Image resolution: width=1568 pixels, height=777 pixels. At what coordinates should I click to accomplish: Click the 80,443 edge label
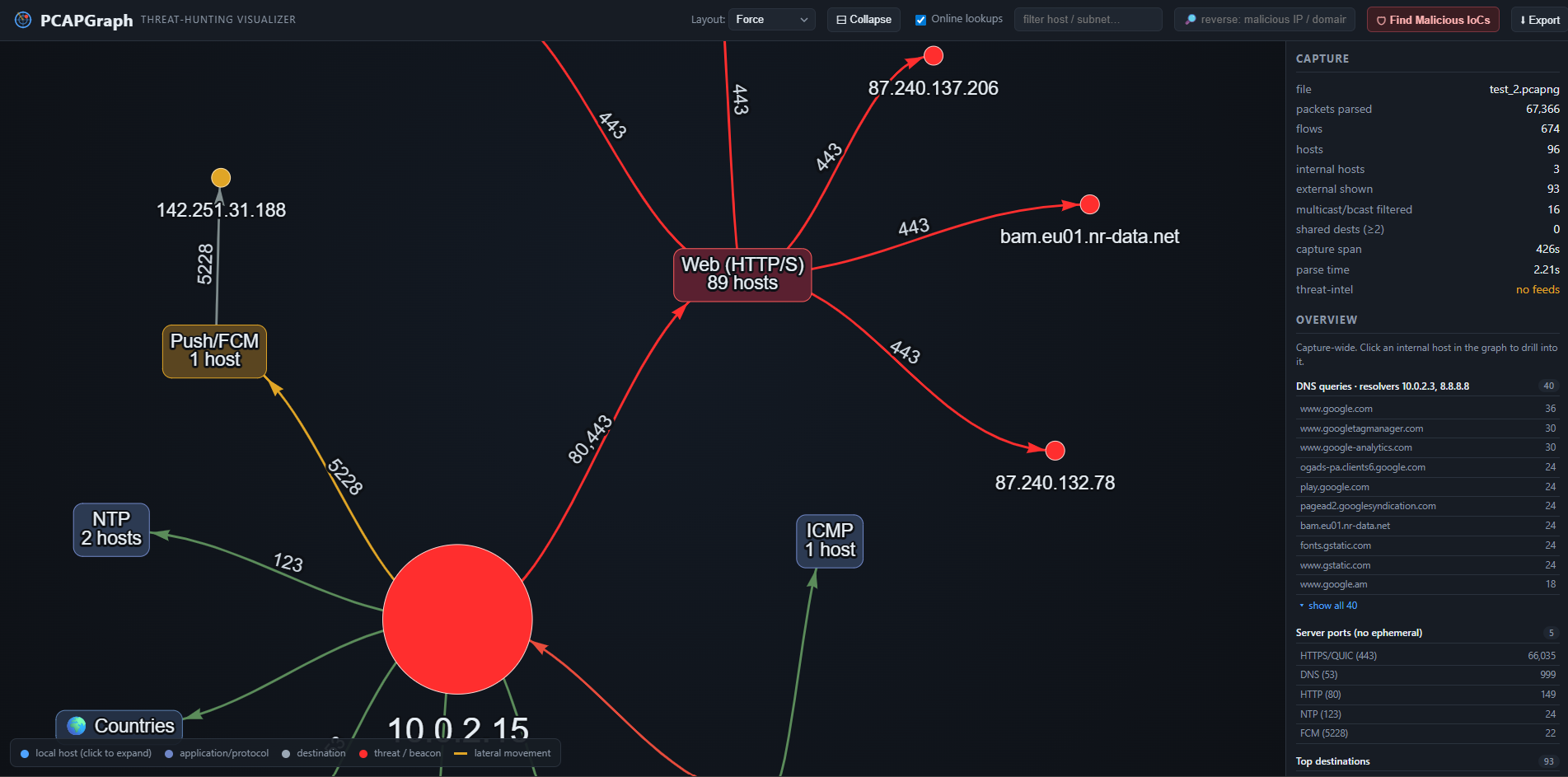point(590,439)
